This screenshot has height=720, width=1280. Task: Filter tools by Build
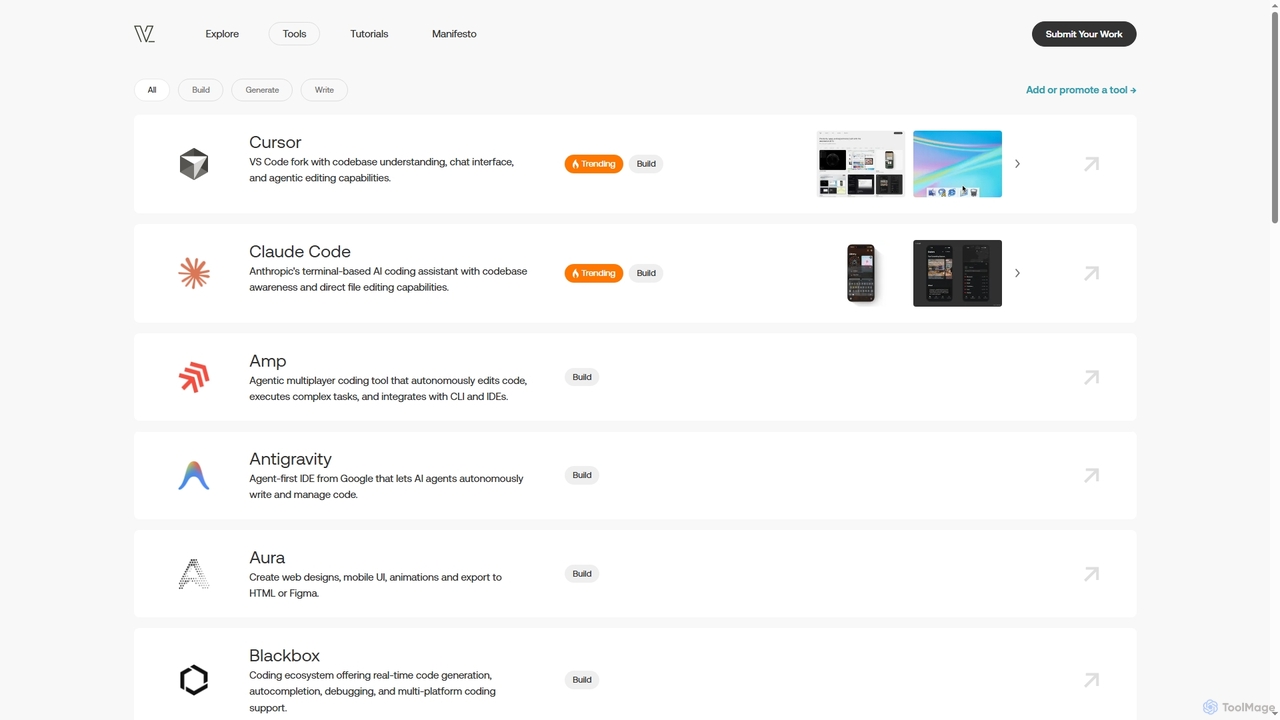click(201, 90)
